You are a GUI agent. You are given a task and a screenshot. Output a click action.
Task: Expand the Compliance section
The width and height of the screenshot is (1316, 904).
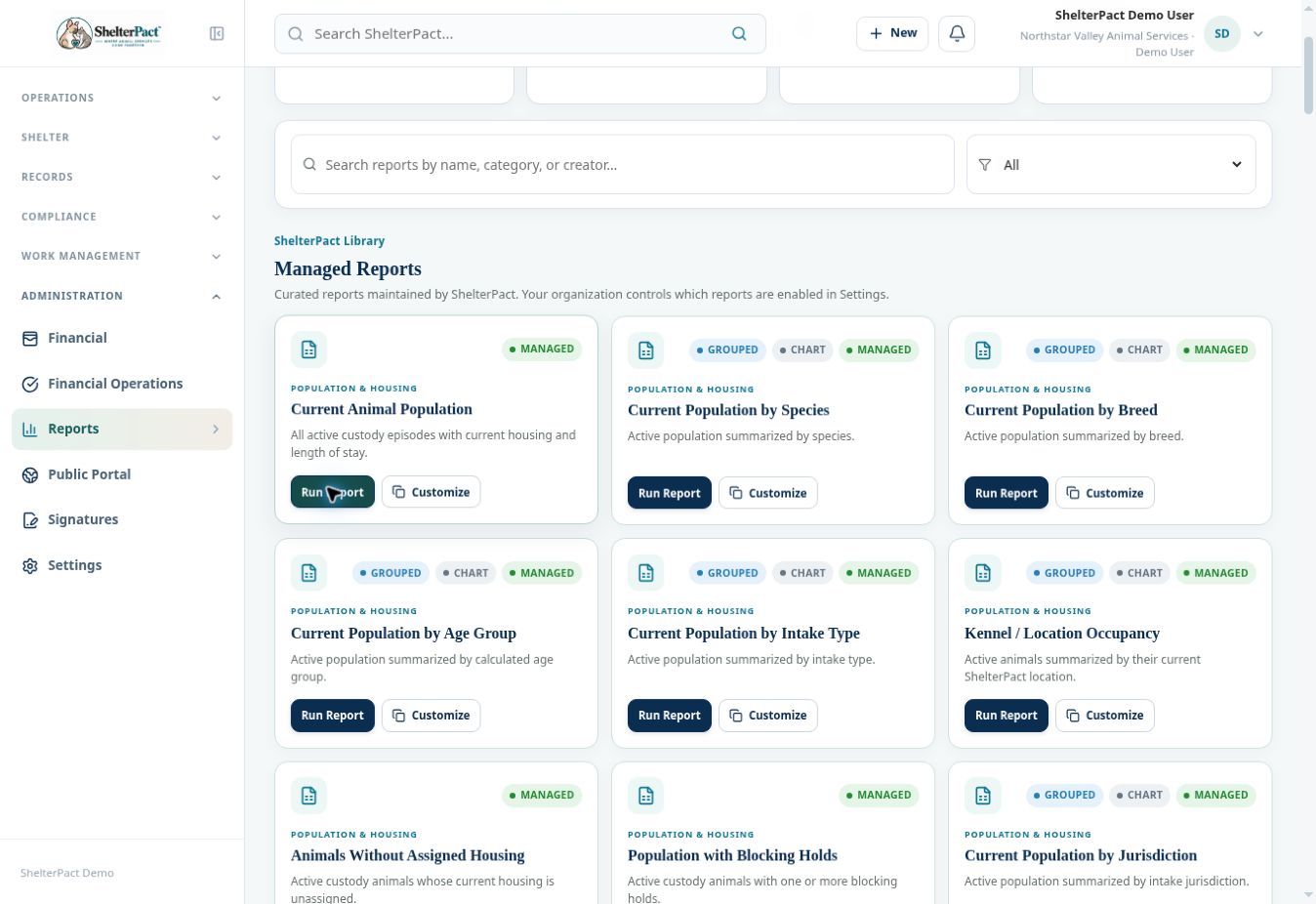122,217
